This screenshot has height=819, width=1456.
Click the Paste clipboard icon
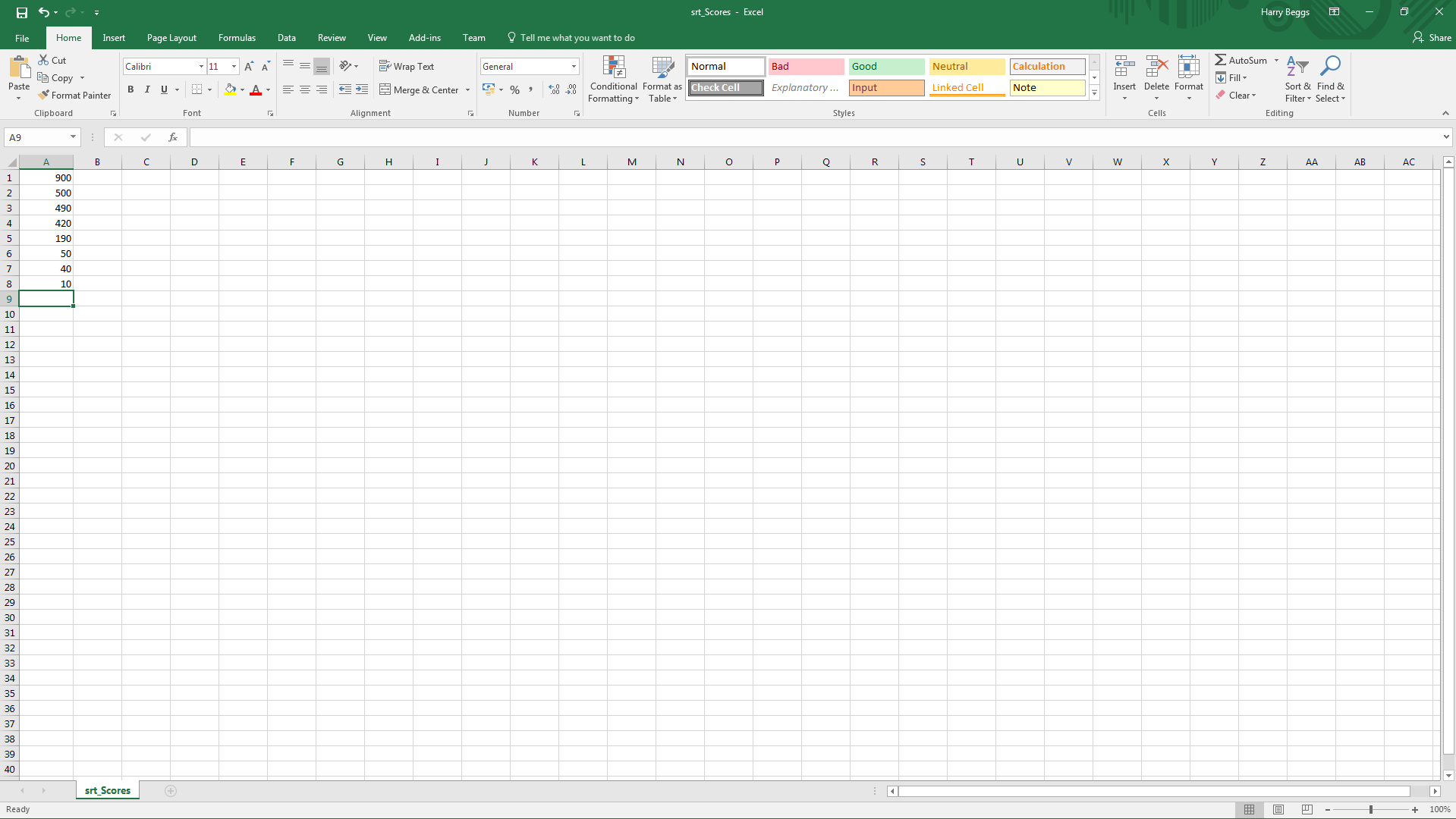[19, 67]
